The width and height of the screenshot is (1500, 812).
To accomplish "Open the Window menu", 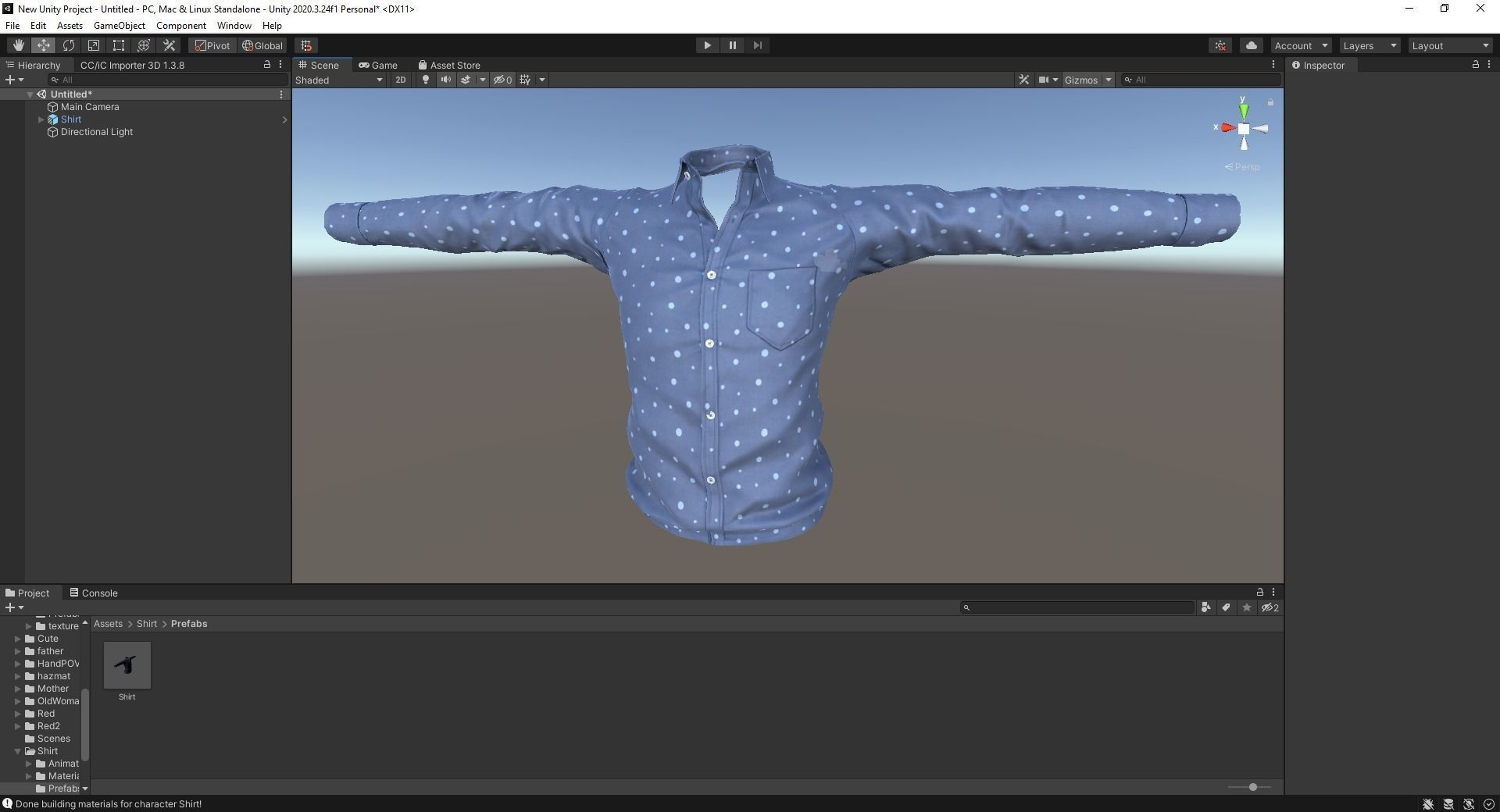I will coord(234,26).
